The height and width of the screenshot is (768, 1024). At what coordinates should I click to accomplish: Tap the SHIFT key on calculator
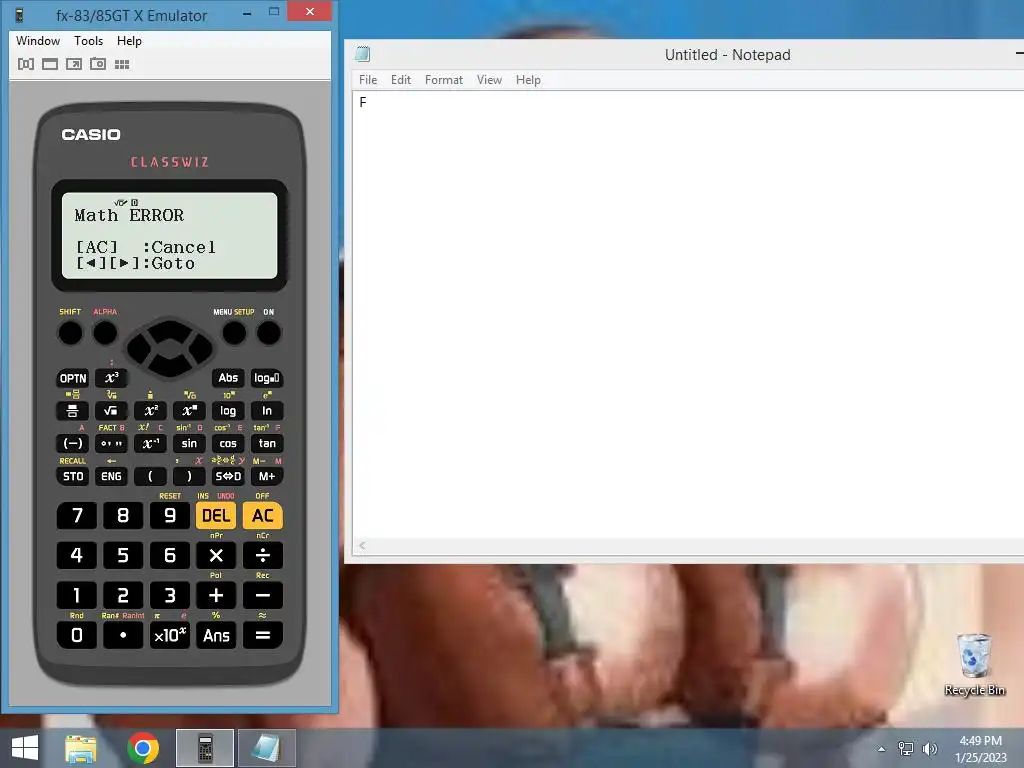coord(71,333)
